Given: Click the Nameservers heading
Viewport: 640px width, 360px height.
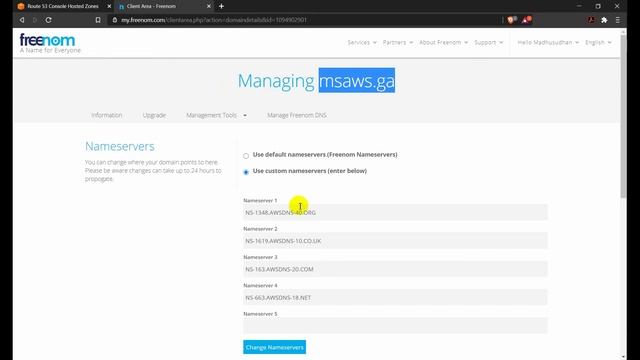Looking at the screenshot, I should (x=120, y=146).
